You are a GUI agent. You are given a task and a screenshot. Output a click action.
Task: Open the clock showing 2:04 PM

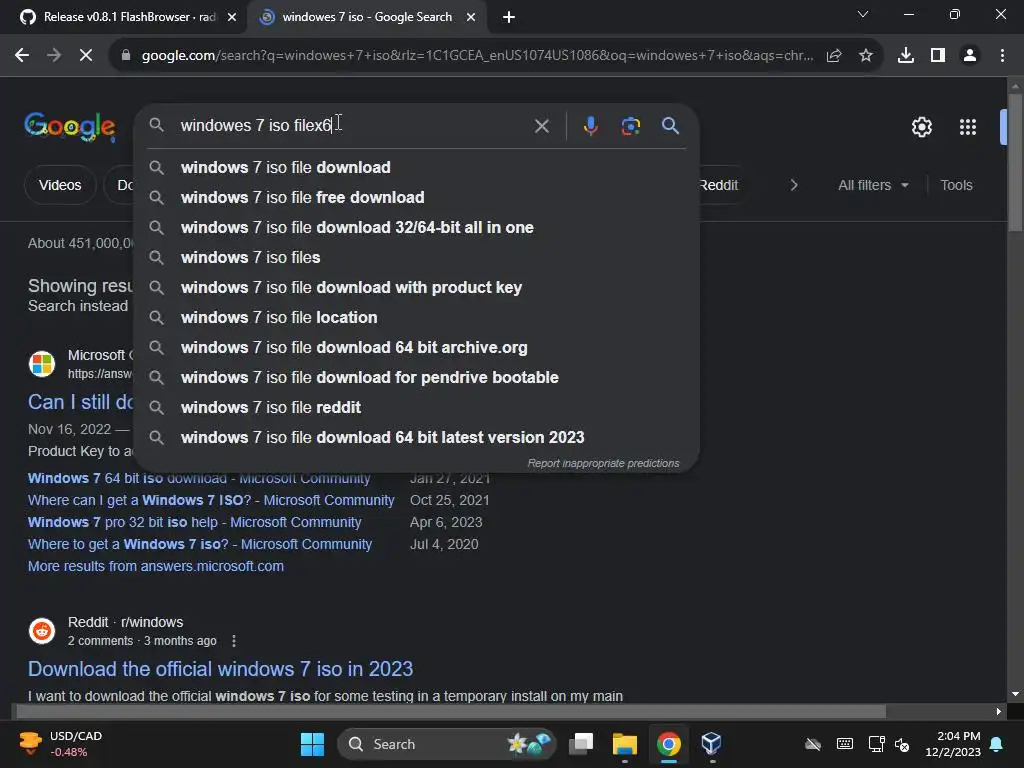click(953, 744)
